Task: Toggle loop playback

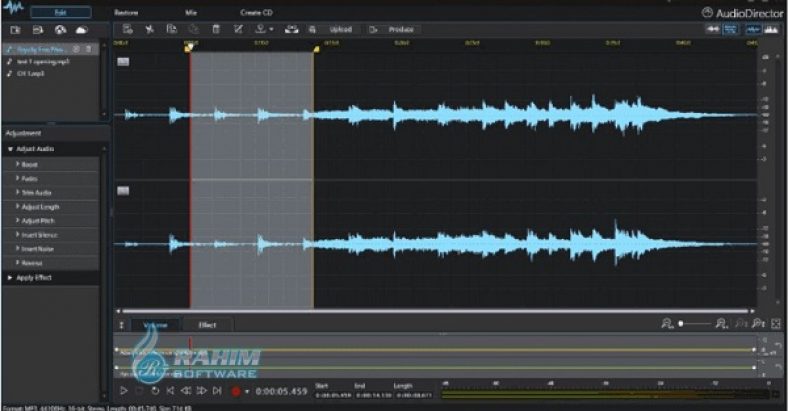Action: pos(155,390)
